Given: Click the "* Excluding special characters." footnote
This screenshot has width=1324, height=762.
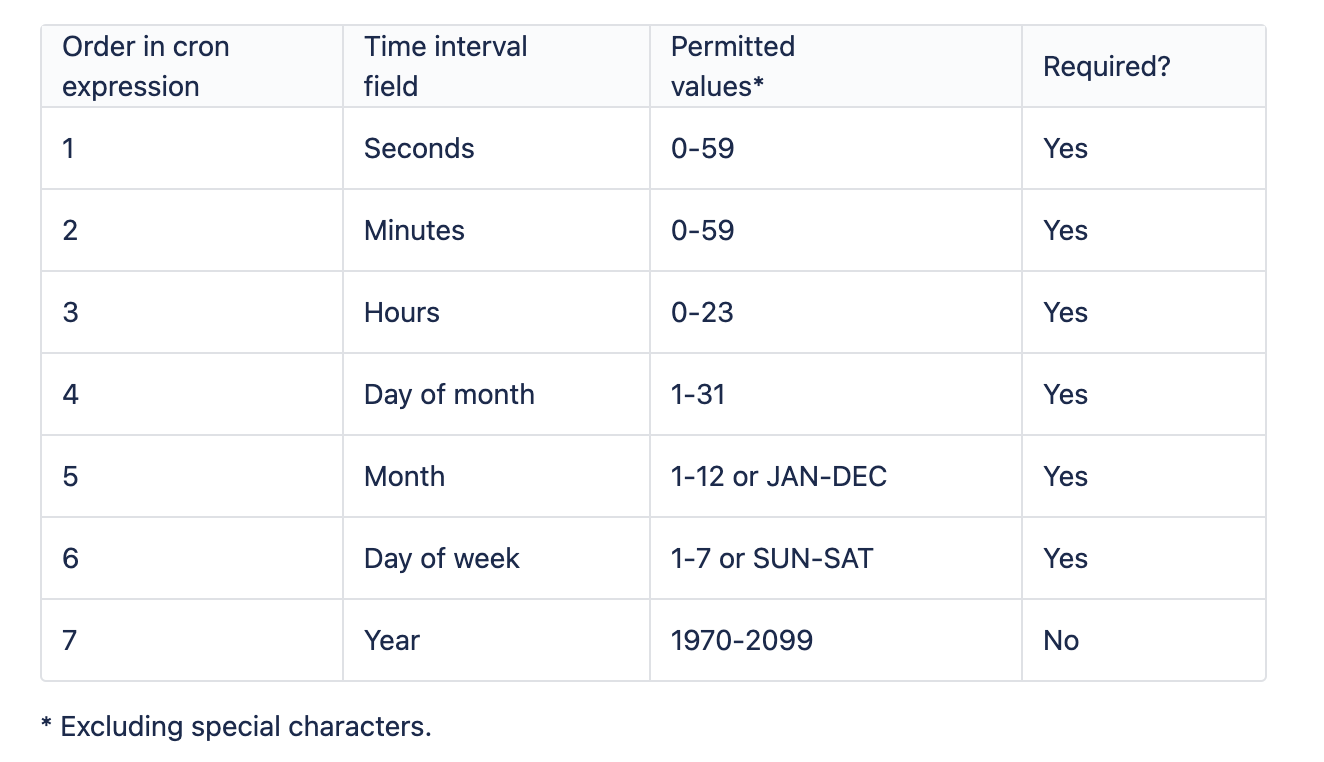Looking at the screenshot, I should click(x=236, y=727).
